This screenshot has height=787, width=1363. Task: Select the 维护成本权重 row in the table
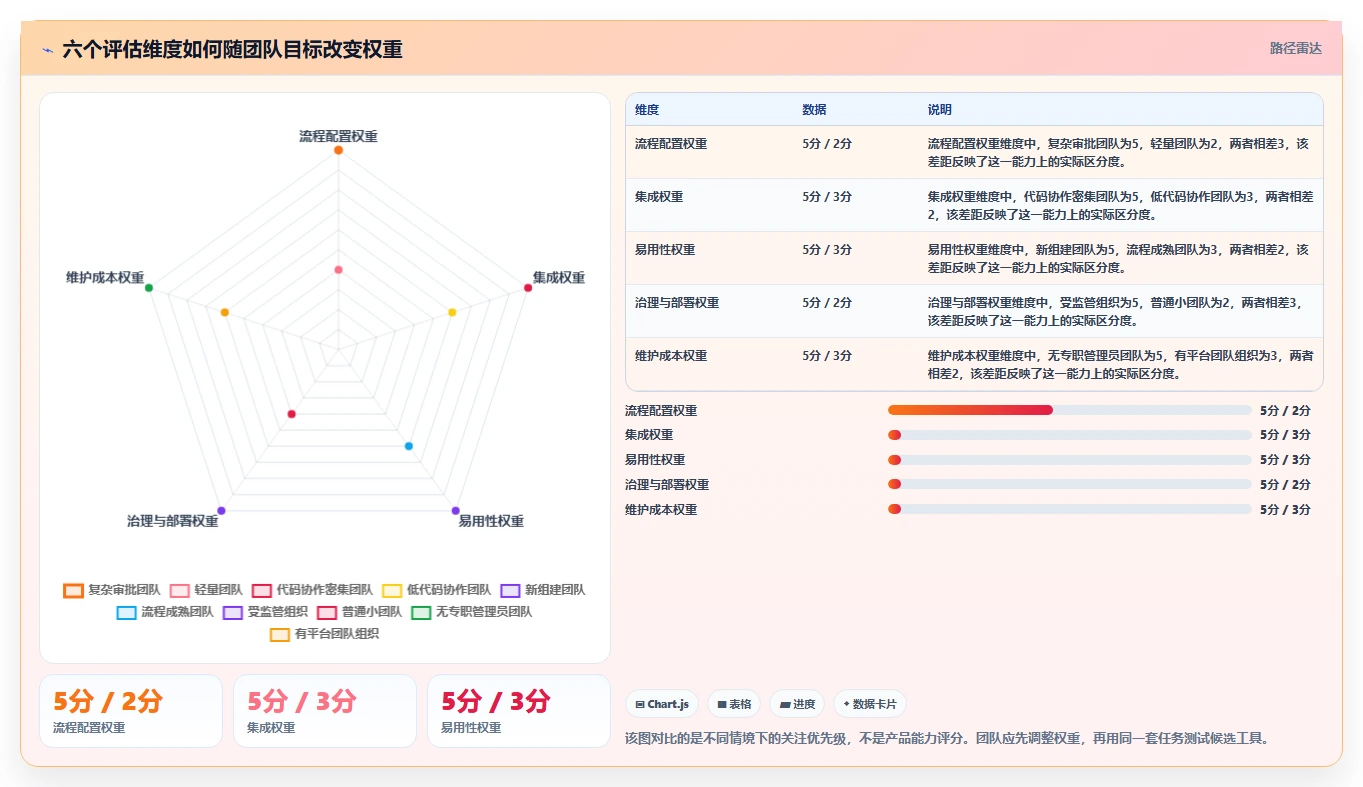[x=974, y=364]
